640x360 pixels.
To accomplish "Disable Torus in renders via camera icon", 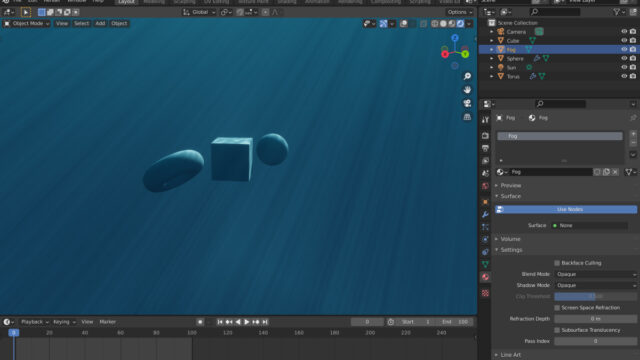I will (633, 76).
